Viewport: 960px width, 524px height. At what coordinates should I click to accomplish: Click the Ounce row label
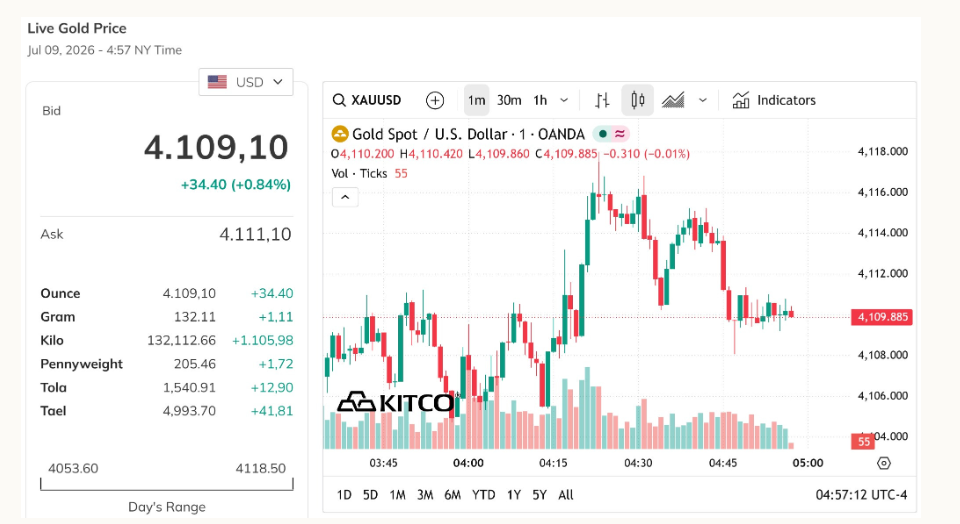(x=60, y=293)
